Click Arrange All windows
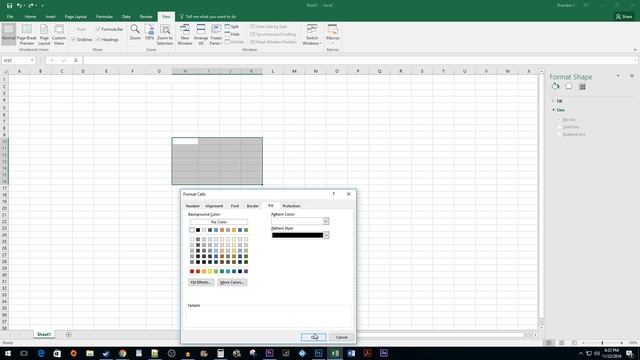Viewport: 640px width, 360px height. [x=201, y=34]
